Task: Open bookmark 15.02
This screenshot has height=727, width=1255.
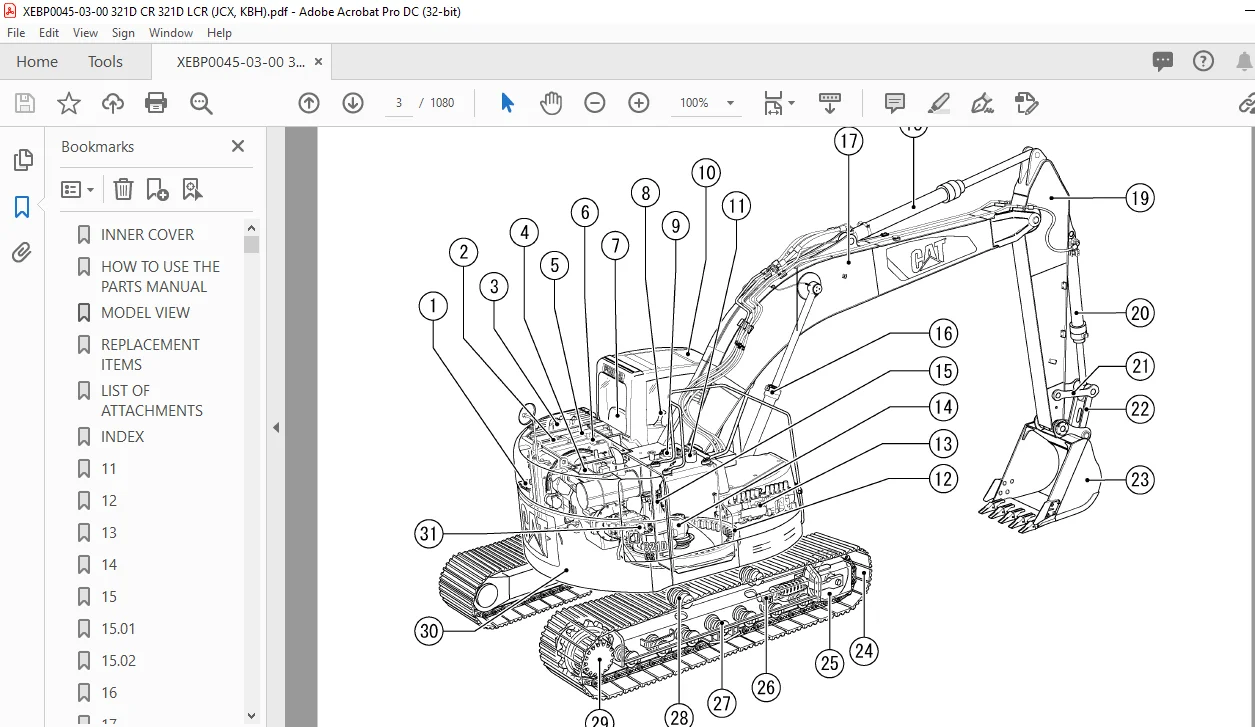Action: 118,660
